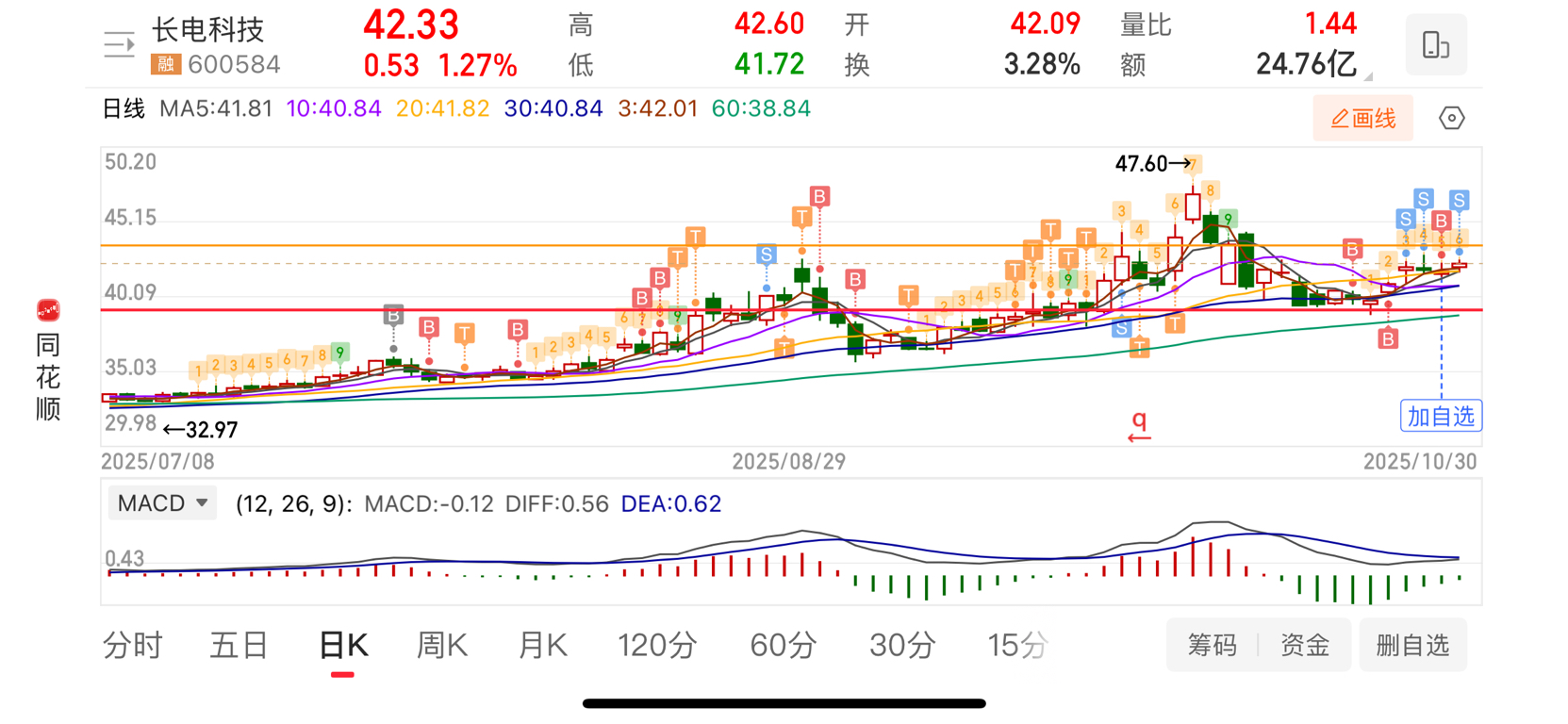Tap the low price 41.72
This screenshot has height=724, width=1568.
(x=769, y=64)
